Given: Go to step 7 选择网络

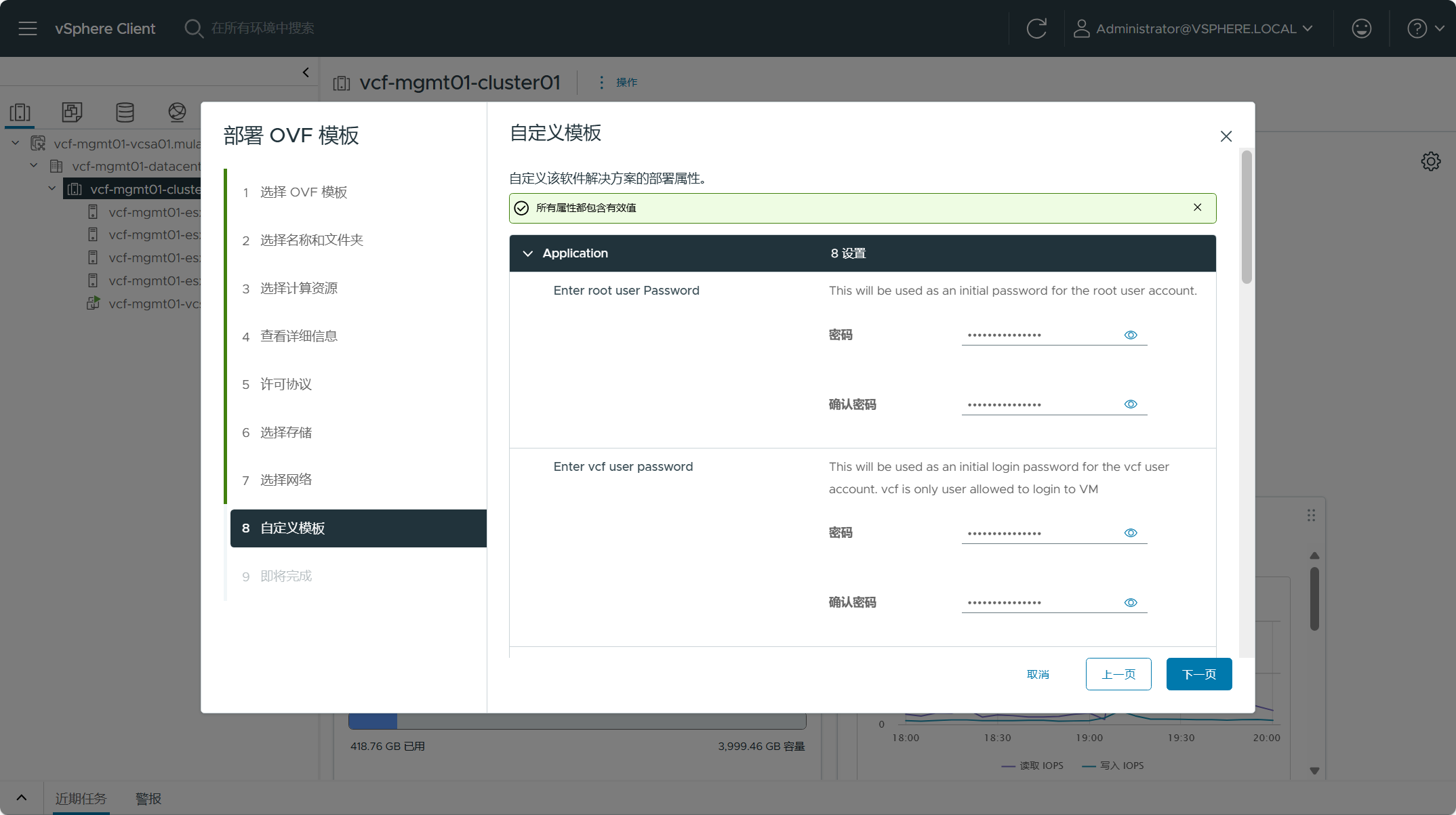Looking at the screenshot, I should tap(286, 480).
